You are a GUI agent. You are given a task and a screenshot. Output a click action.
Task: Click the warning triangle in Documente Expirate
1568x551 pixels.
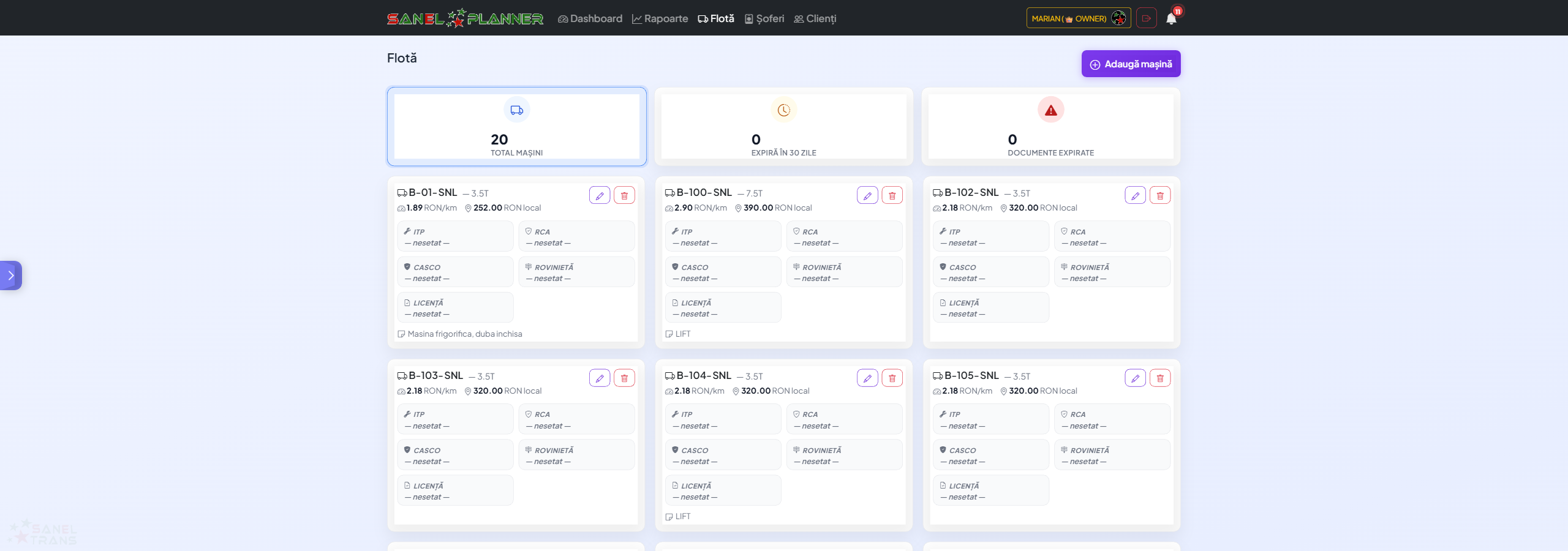(x=1051, y=110)
